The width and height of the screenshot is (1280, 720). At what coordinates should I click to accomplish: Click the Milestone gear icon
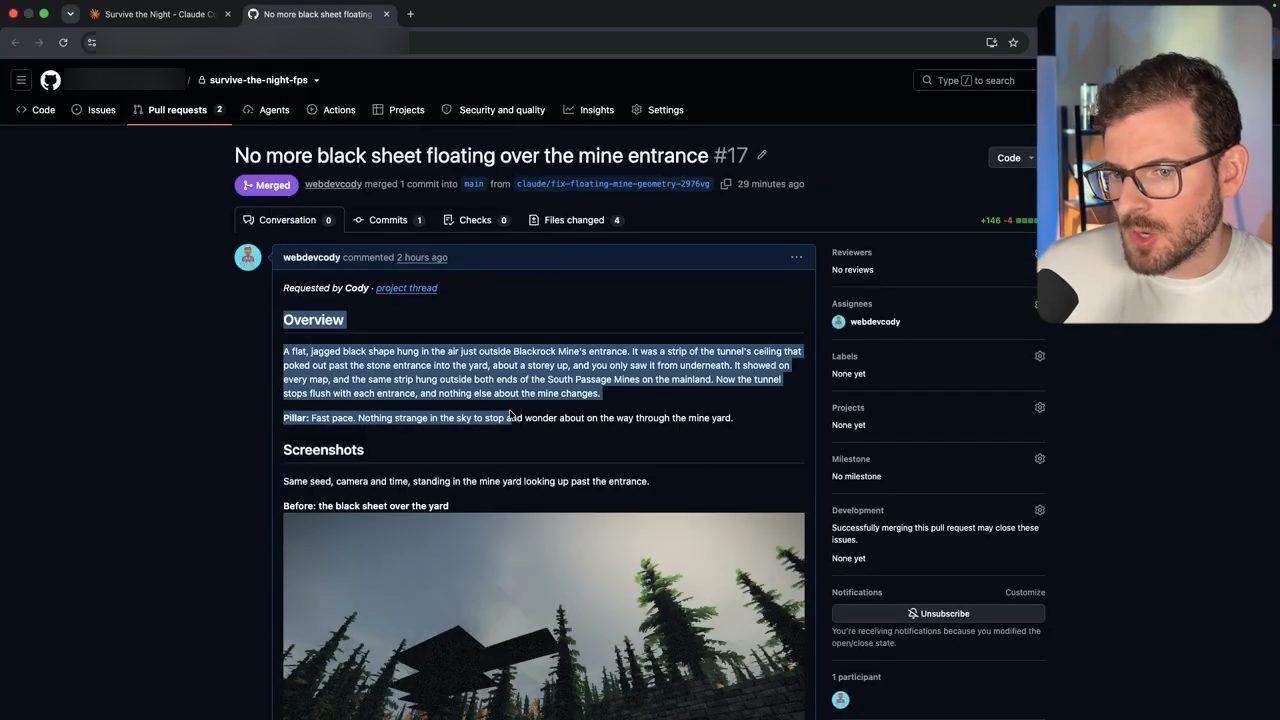[1040, 459]
